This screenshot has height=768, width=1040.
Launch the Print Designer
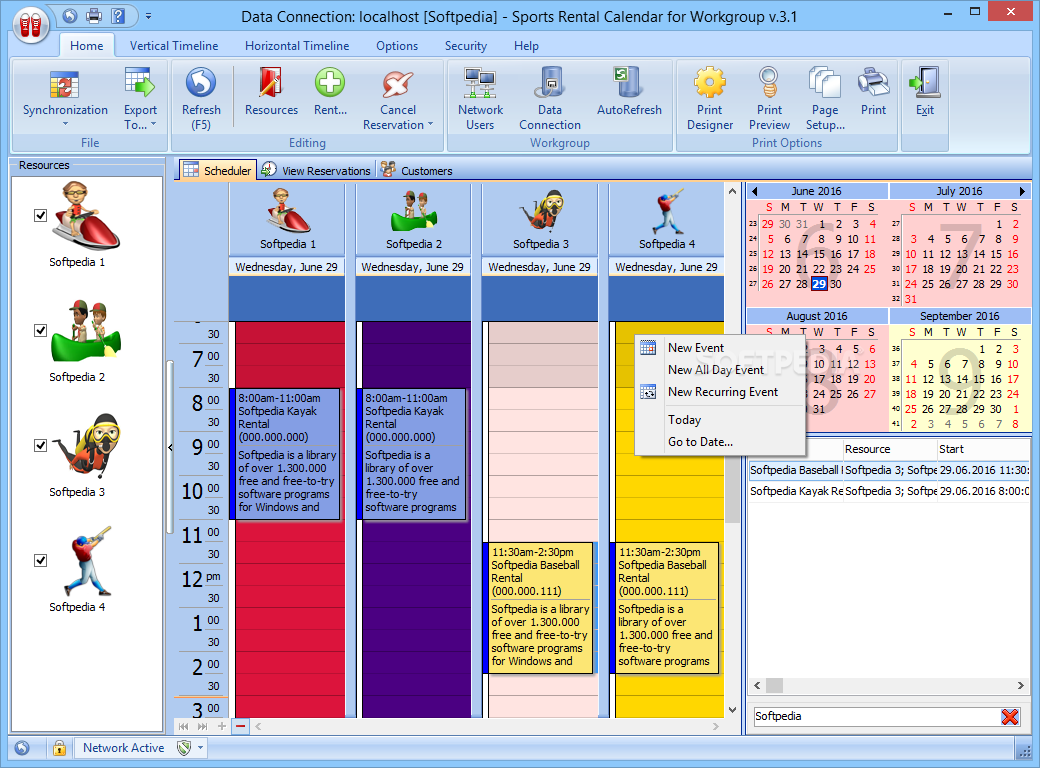[710, 98]
